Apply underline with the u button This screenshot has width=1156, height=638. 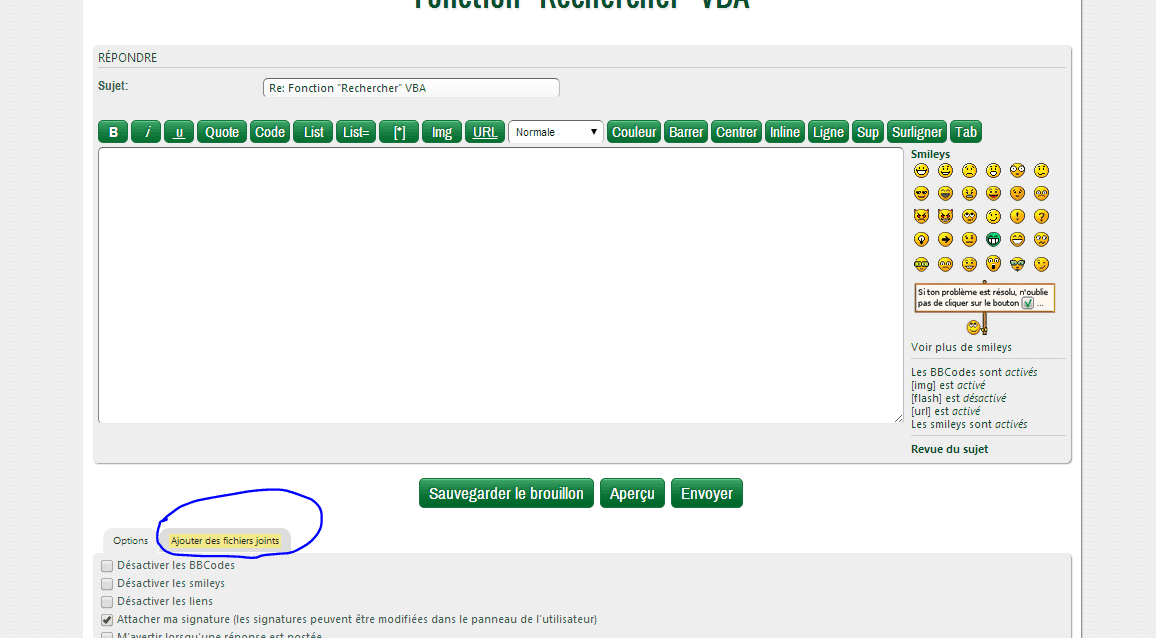(x=179, y=132)
